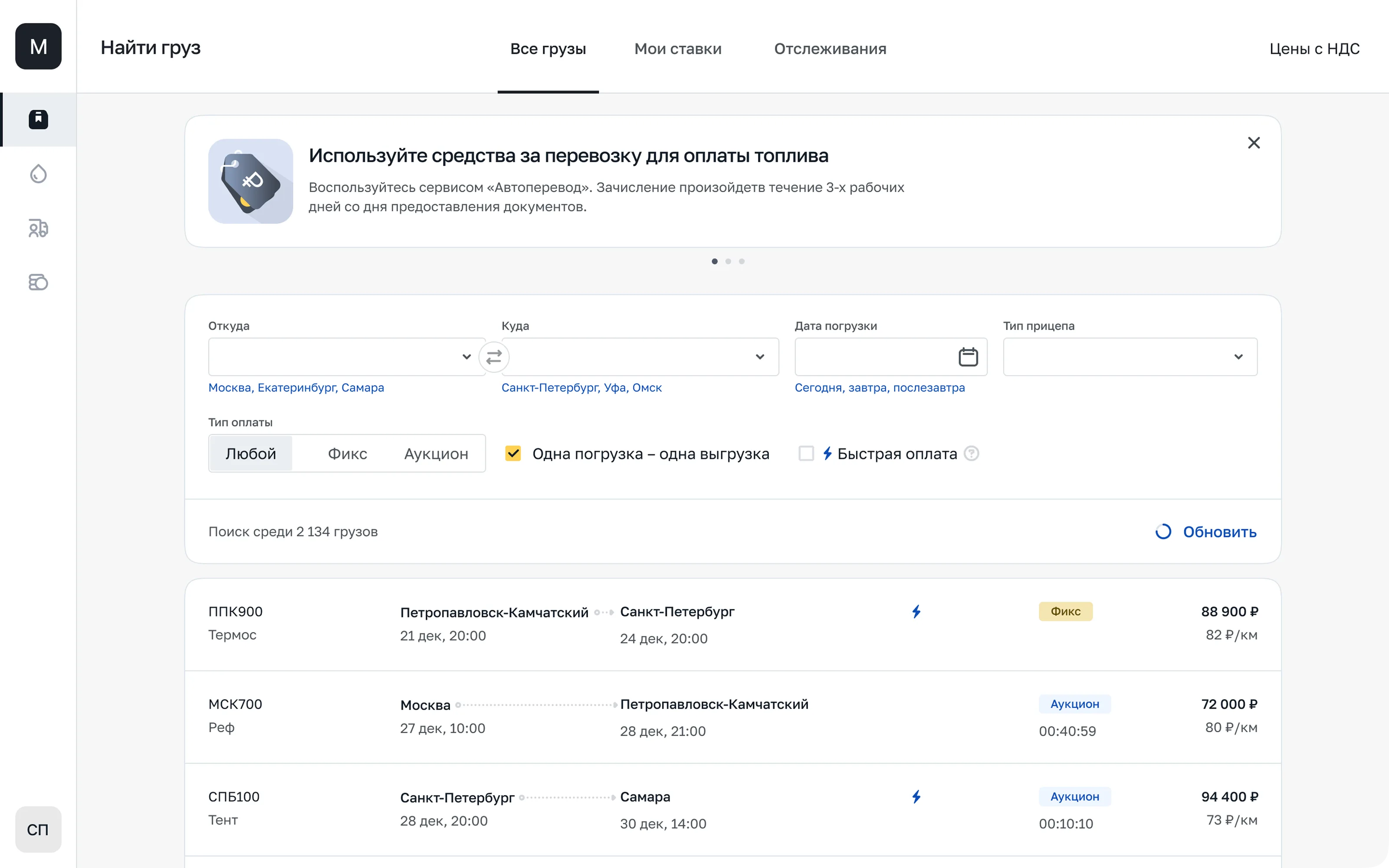This screenshot has width=1389, height=868.
Task: Open the fuel drop sidebar icon
Action: coord(39,174)
